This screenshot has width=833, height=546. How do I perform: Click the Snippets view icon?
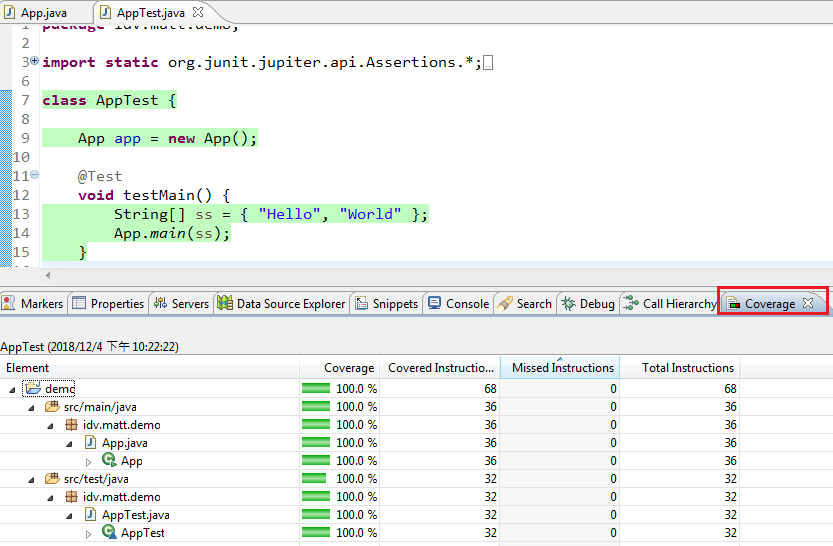[361, 304]
